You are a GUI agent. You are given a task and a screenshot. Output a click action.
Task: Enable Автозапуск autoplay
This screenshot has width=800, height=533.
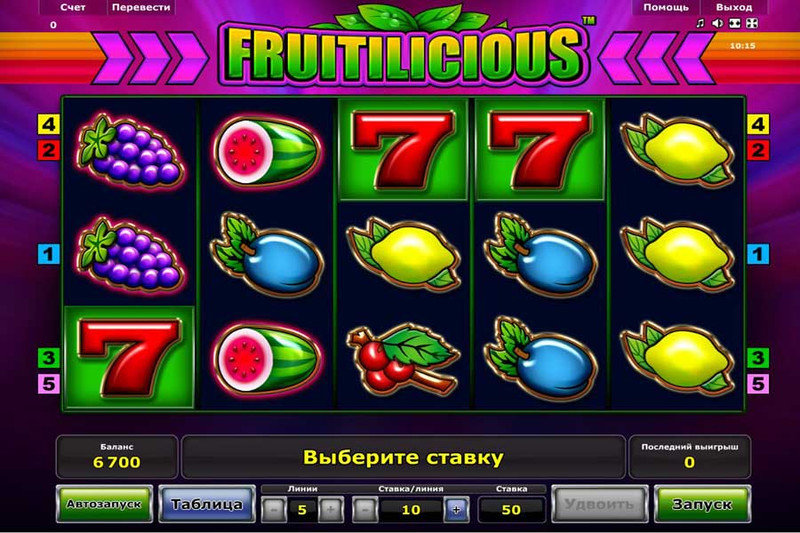click(104, 504)
